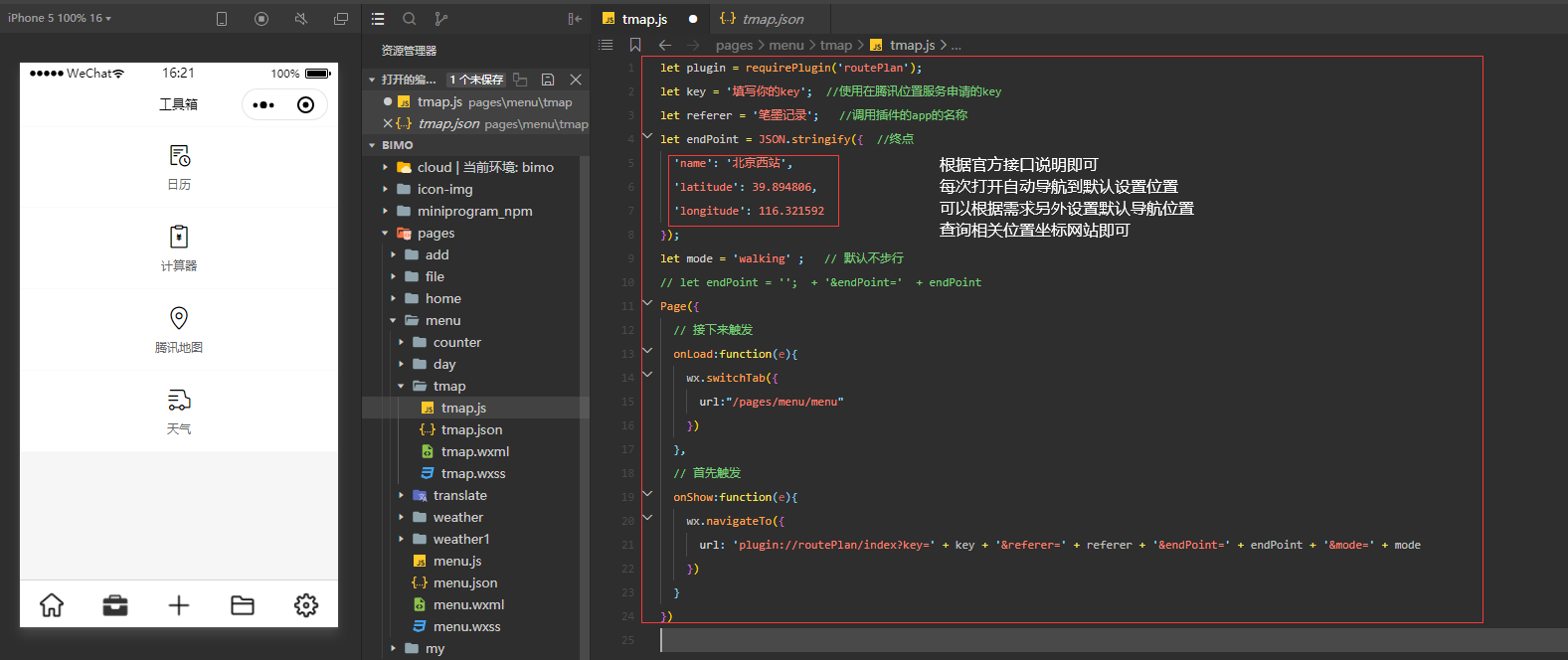This screenshot has height=660, width=1568.
Task: Tap the settings gear tab icon
Action: click(x=306, y=605)
